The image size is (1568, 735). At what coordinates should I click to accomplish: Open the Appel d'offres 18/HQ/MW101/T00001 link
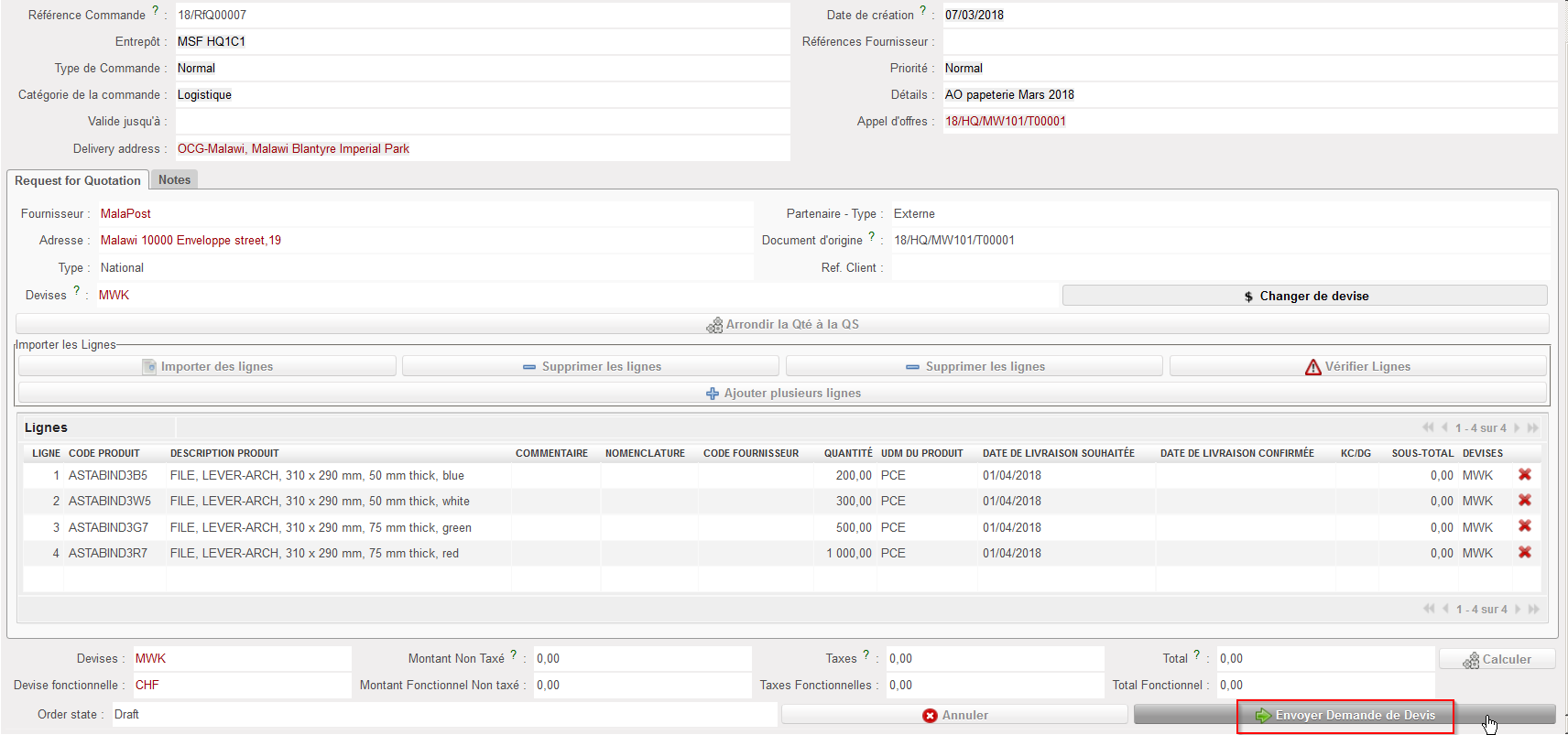click(1005, 122)
